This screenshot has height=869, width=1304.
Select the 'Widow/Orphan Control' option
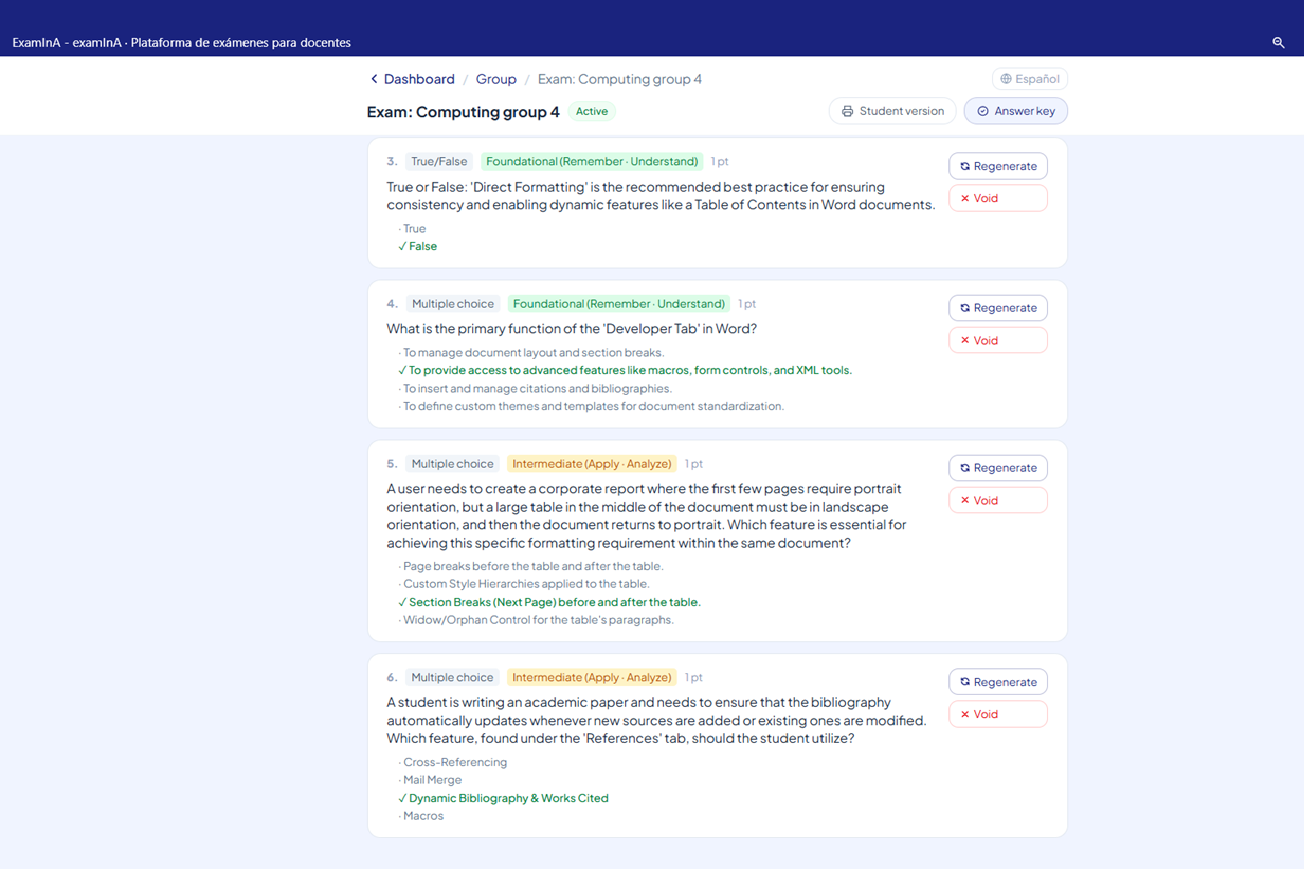[x=536, y=620]
